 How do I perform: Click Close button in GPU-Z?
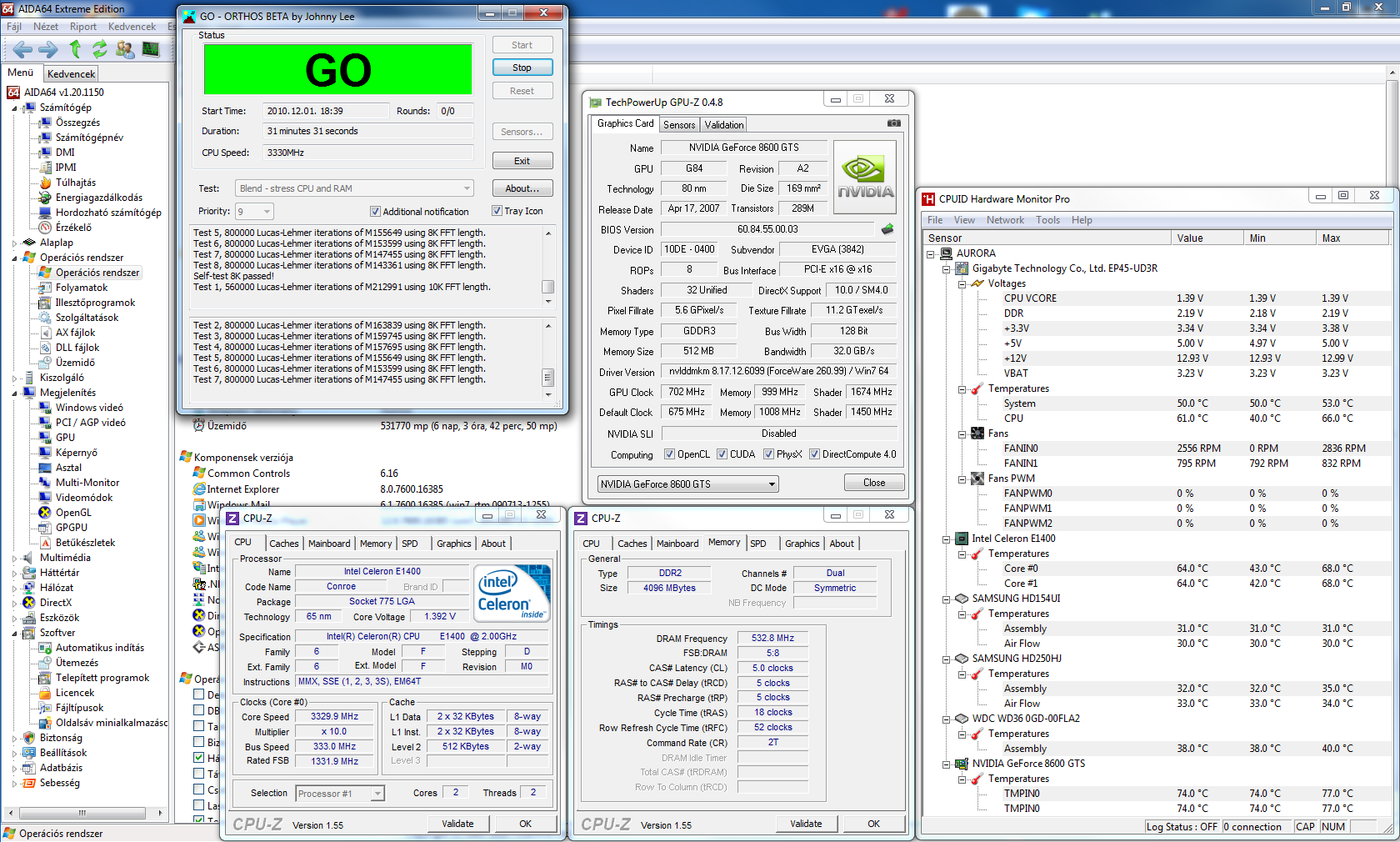pyautogui.click(x=874, y=483)
